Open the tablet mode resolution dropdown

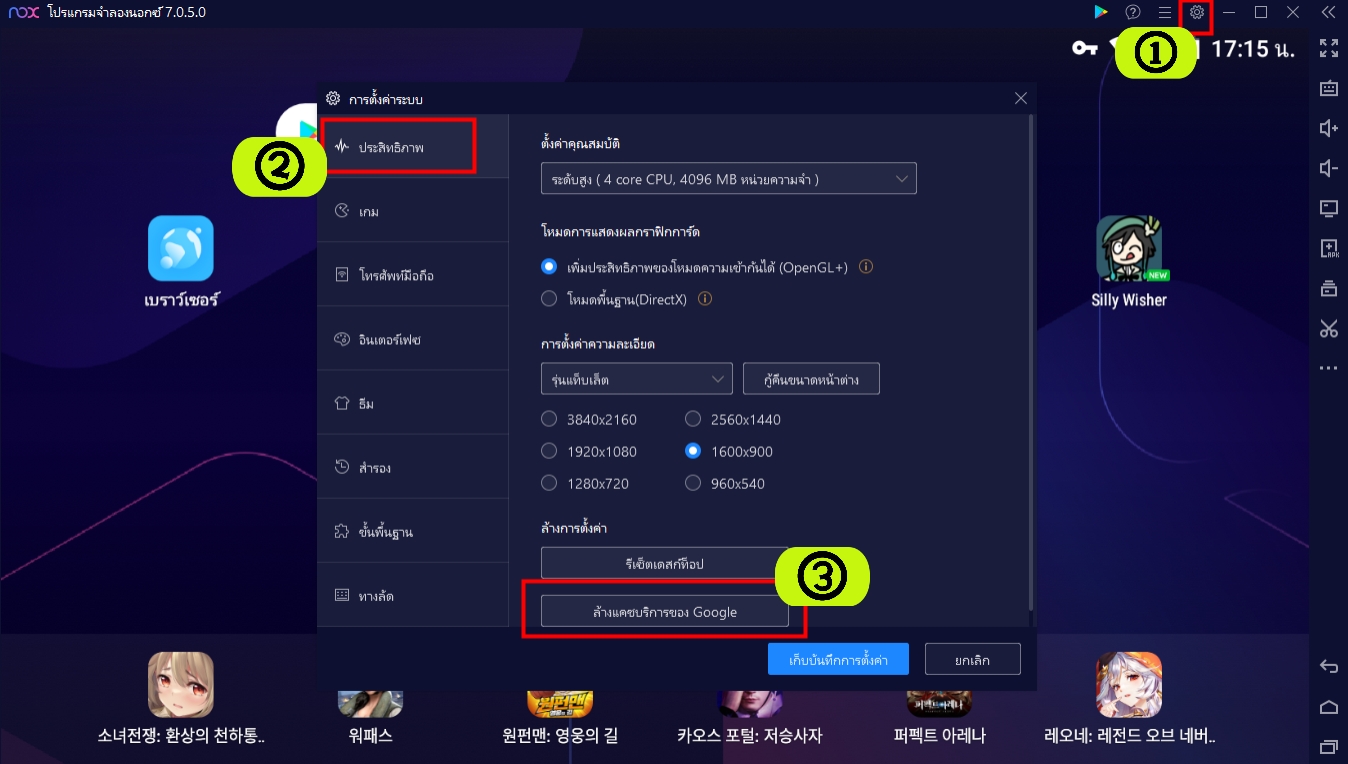636,379
